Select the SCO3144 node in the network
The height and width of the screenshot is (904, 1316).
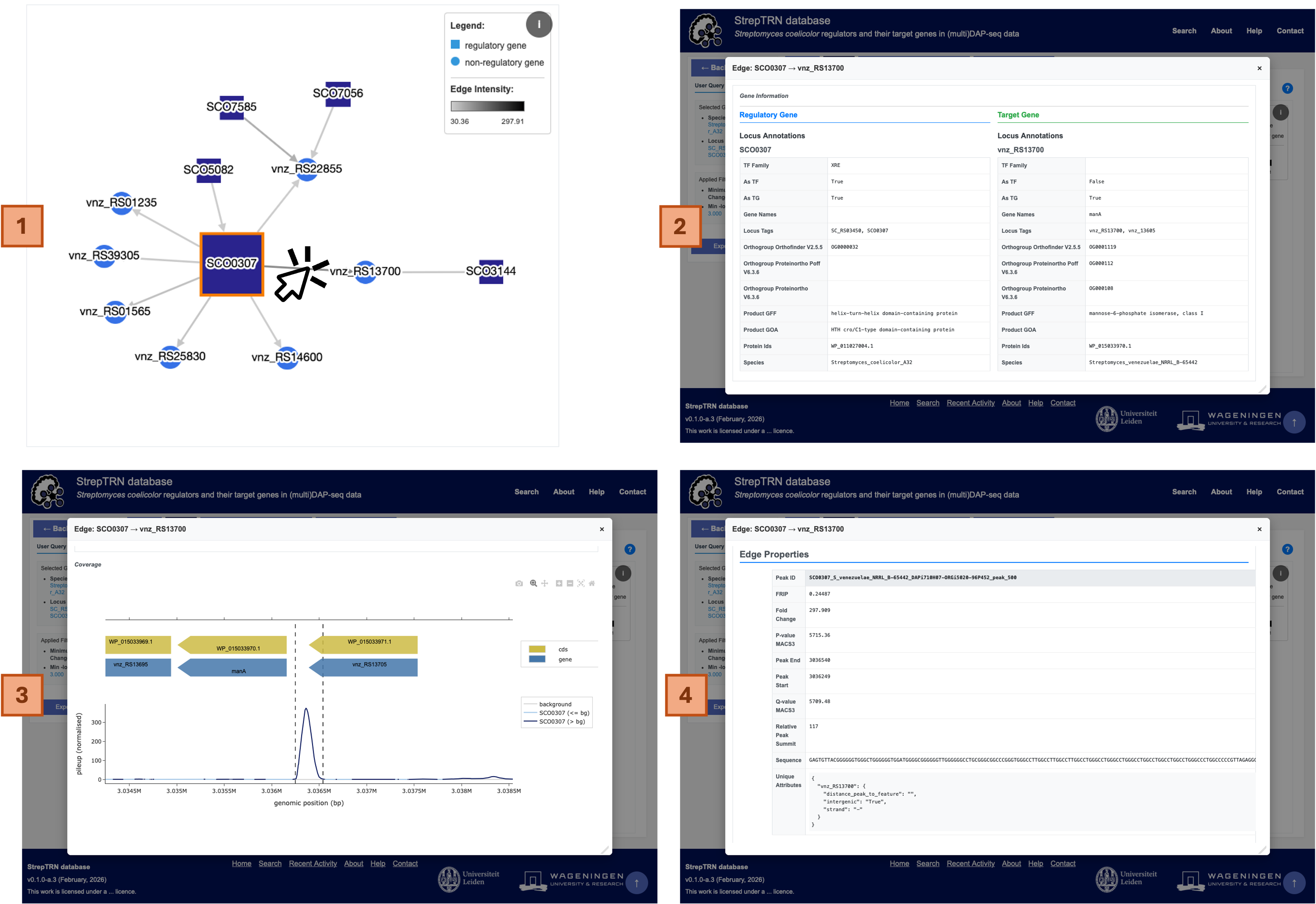coord(491,272)
